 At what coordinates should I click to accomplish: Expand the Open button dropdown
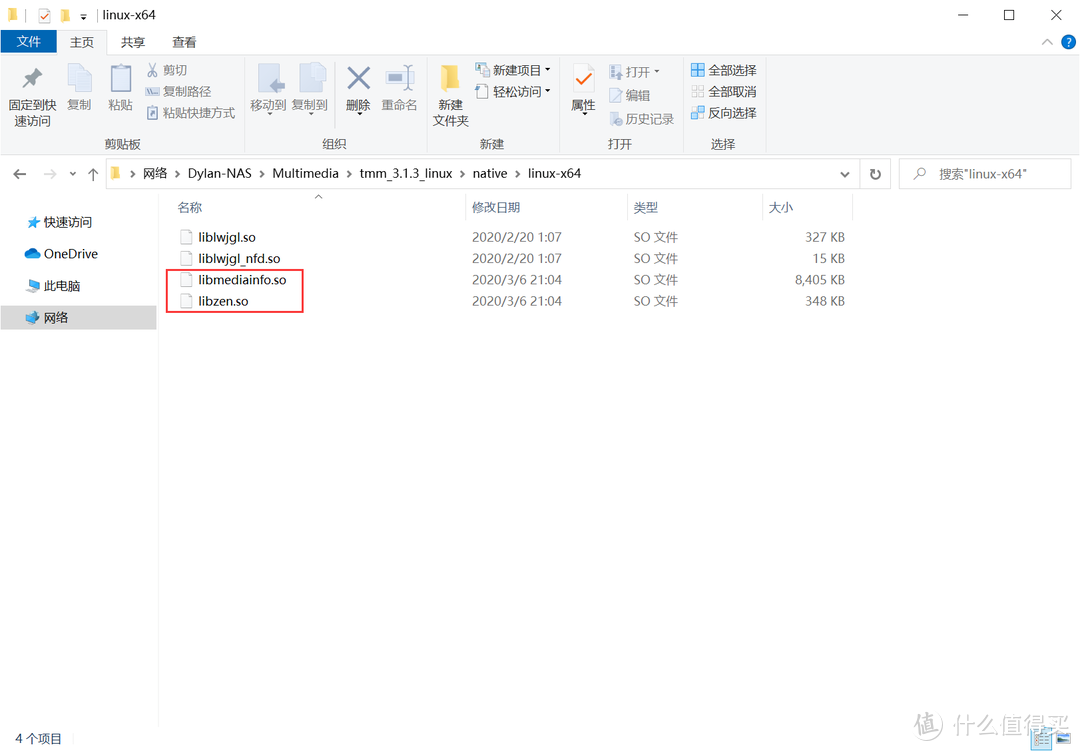[656, 72]
